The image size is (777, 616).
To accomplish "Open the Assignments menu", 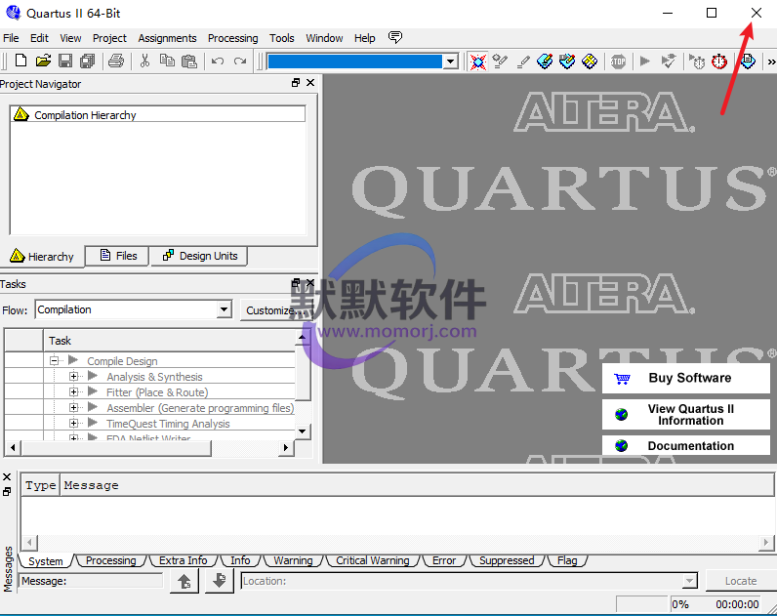I will point(167,38).
